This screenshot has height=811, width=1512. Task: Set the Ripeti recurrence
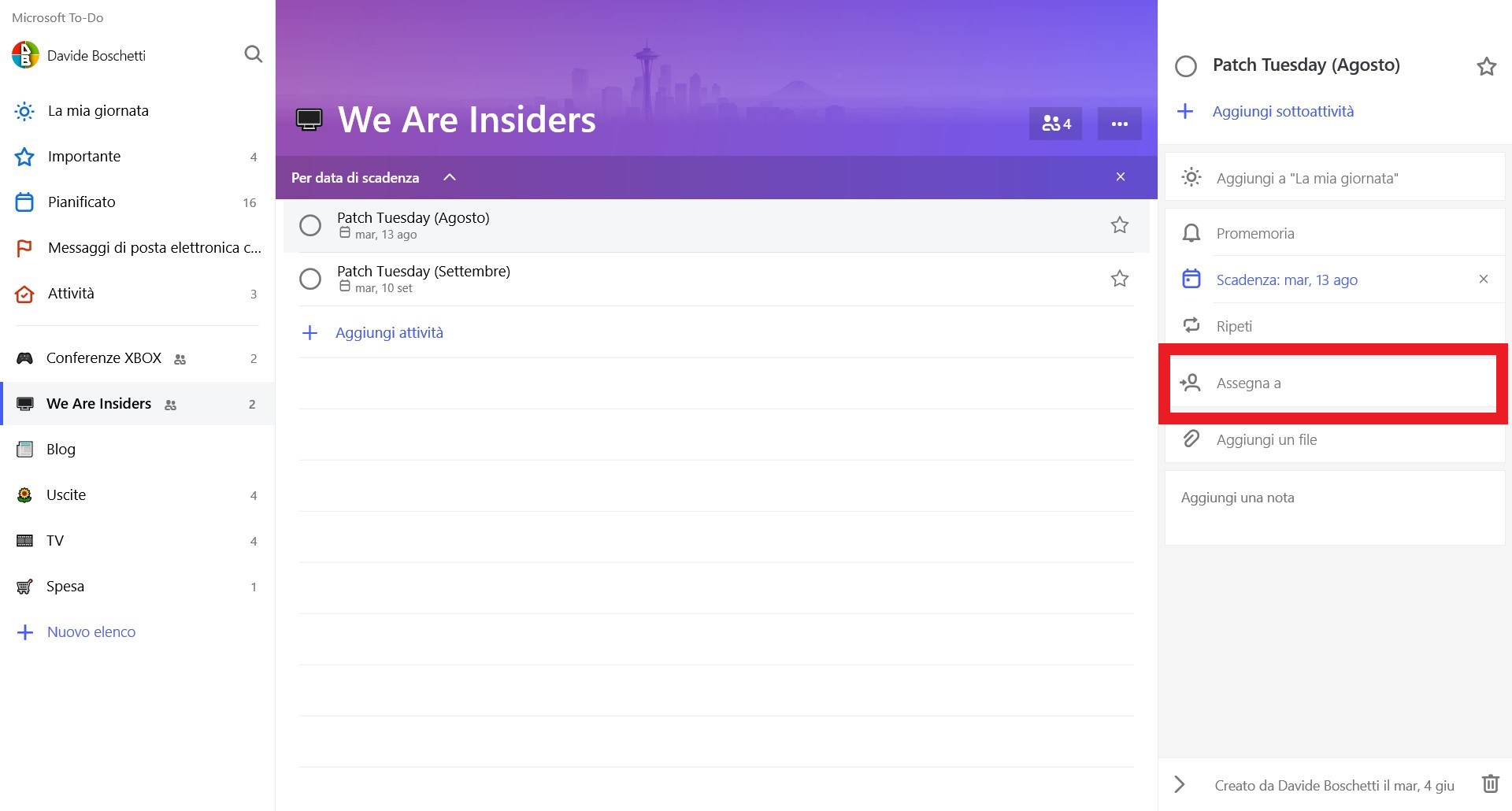(1335, 326)
